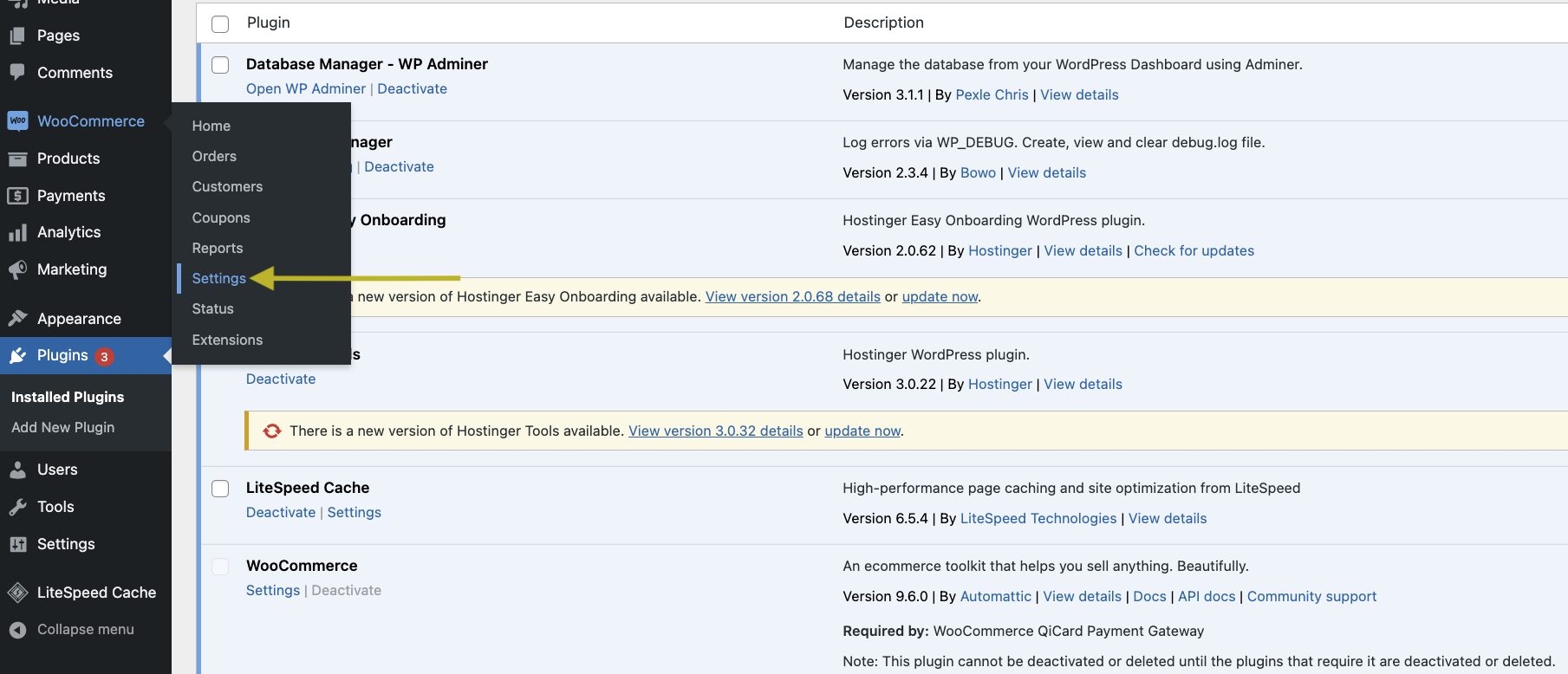Open Reports in WooCommerce submenu
This screenshot has width=1568, height=674.
tap(218, 248)
